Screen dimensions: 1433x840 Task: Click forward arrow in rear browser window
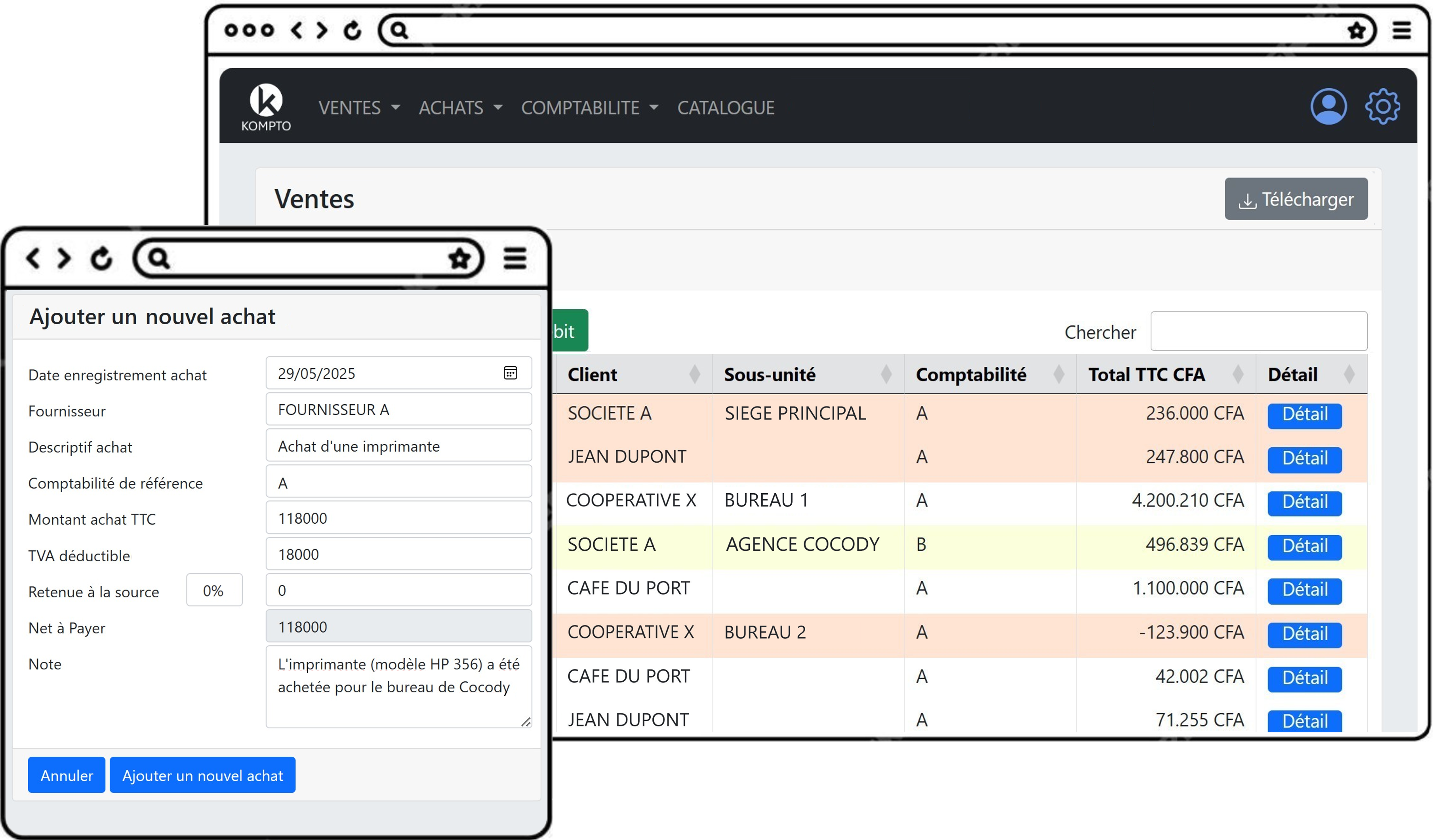click(322, 30)
